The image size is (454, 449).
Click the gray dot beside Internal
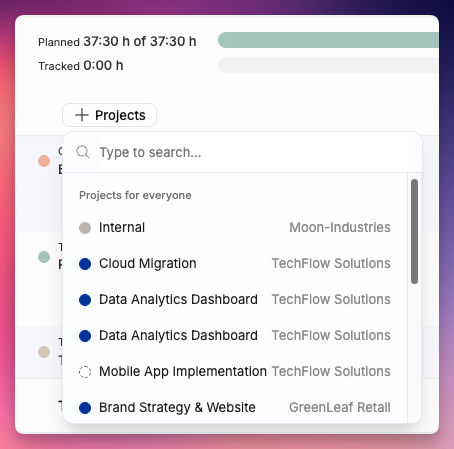pos(85,228)
